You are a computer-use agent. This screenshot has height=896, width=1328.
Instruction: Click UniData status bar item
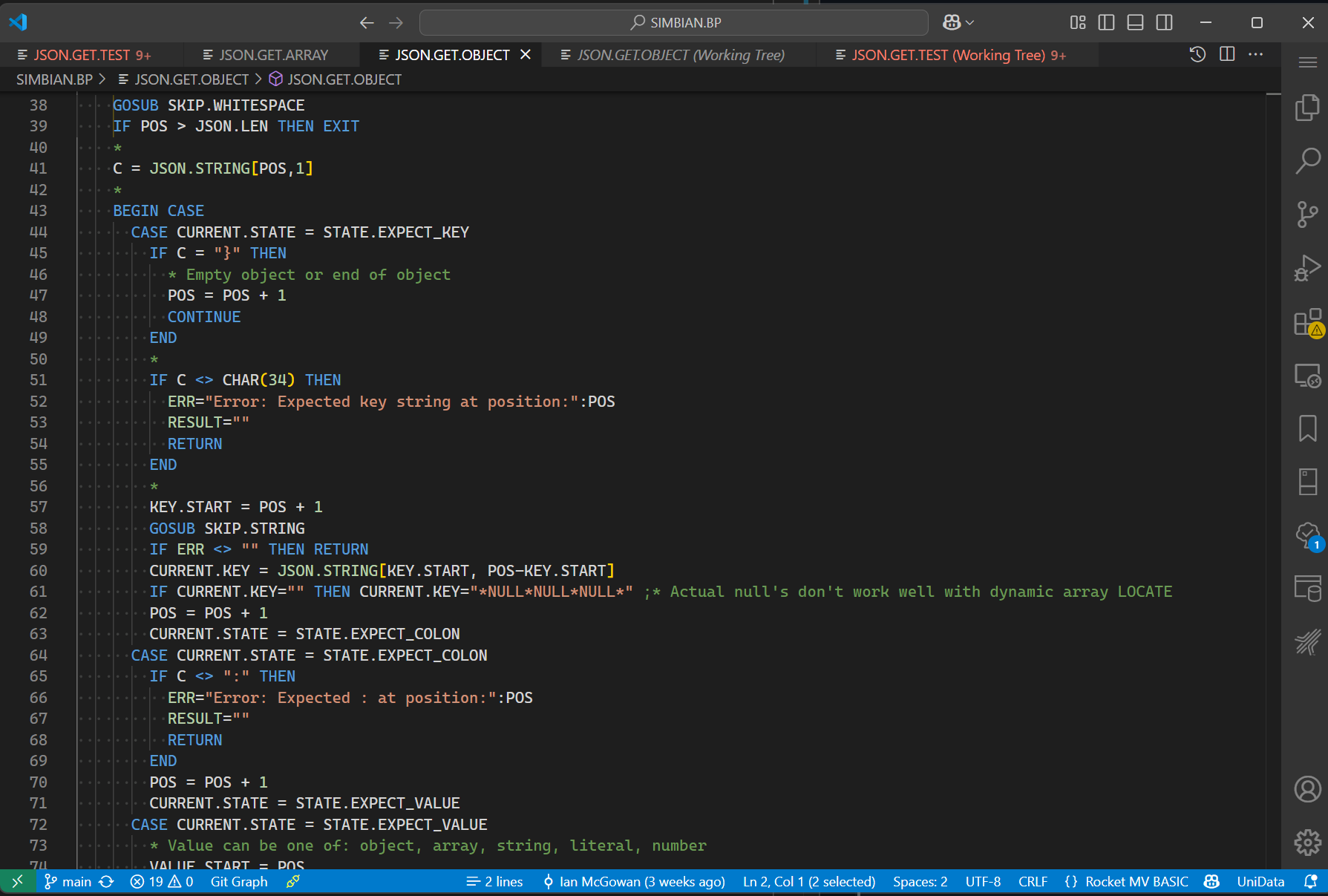pyautogui.click(x=1260, y=881)
